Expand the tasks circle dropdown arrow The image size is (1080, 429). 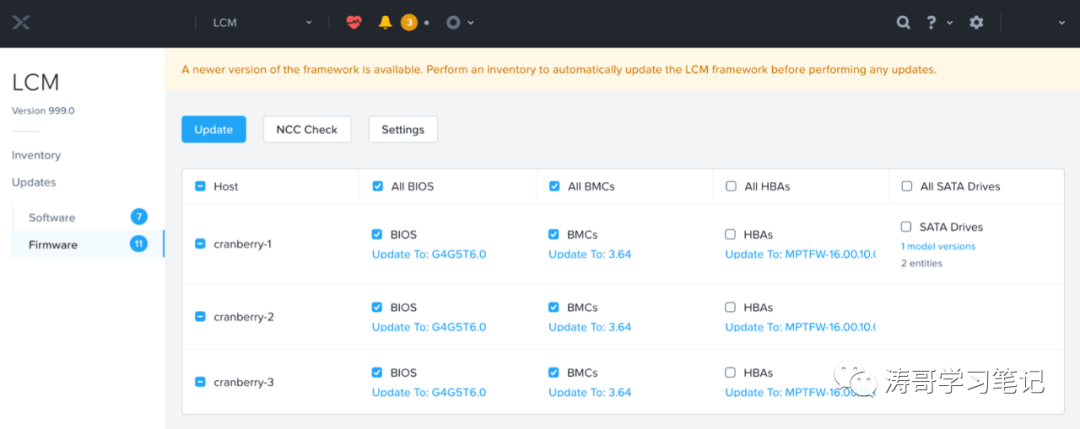pyautogui.click(x=471, y=23)
